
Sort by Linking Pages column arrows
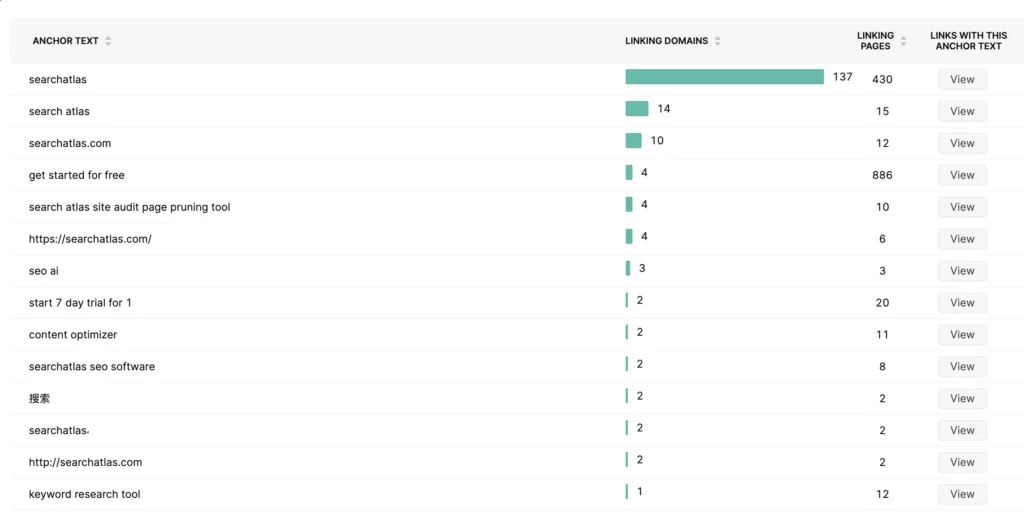[x=903, y=41]
